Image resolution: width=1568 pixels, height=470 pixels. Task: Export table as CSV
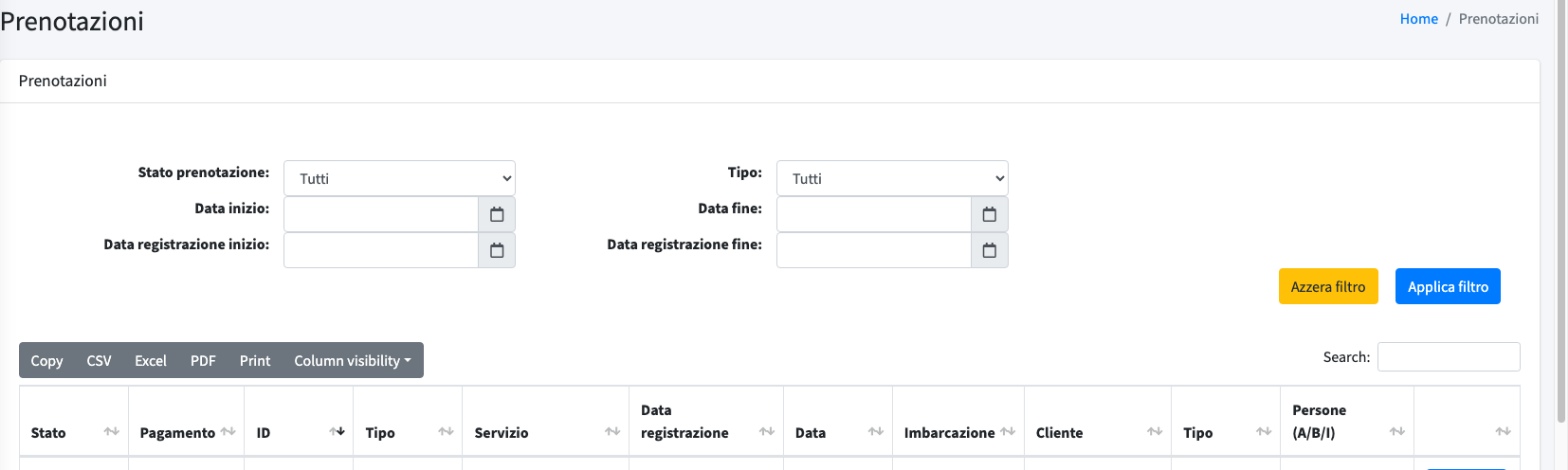pos(99,361)
